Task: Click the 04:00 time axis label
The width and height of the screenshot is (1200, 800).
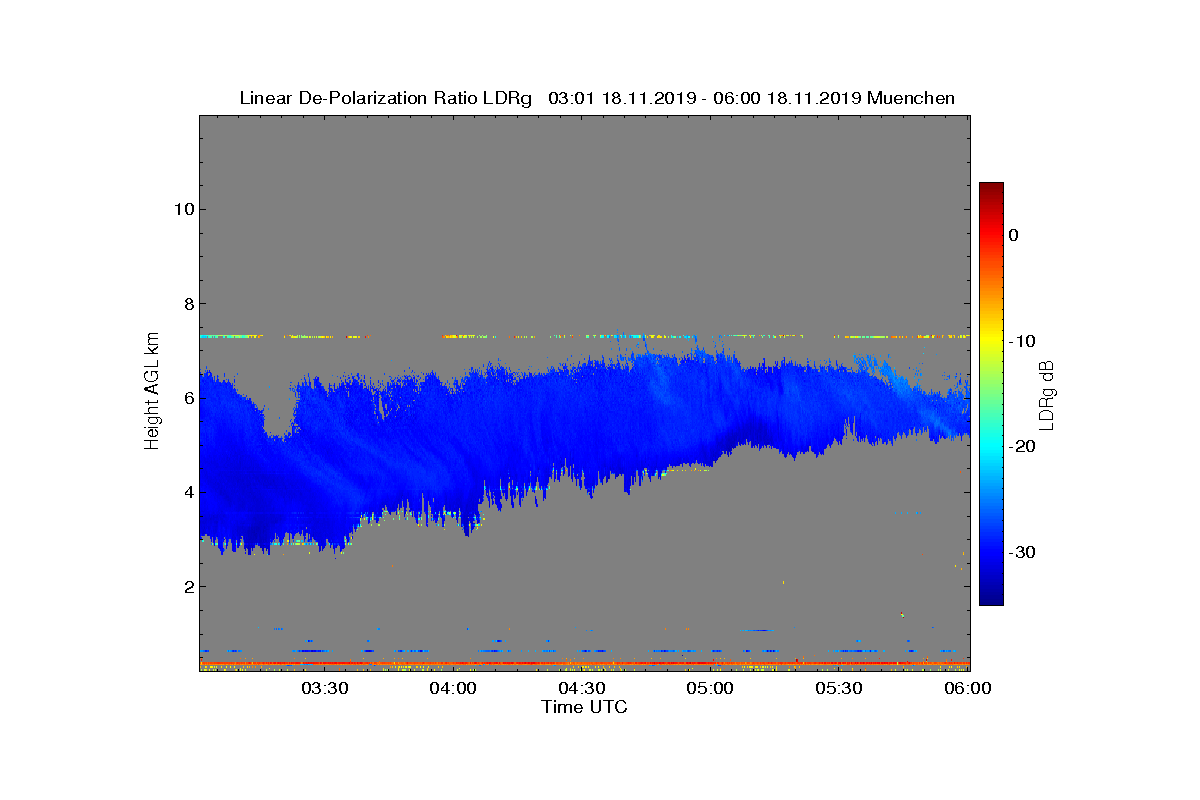Action: tap(453, 689)
